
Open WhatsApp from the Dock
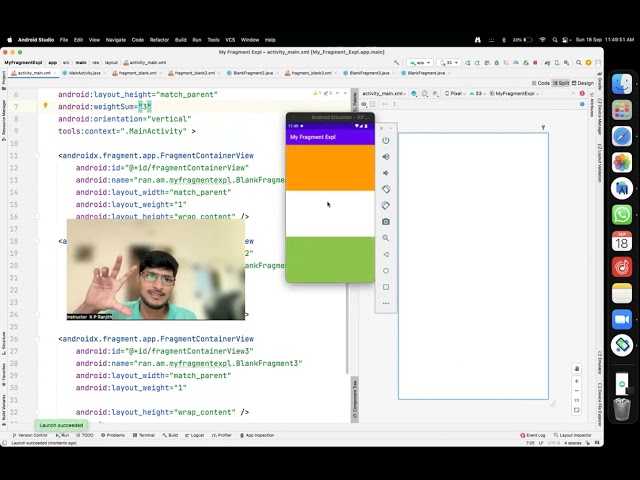tap(622, 215)
